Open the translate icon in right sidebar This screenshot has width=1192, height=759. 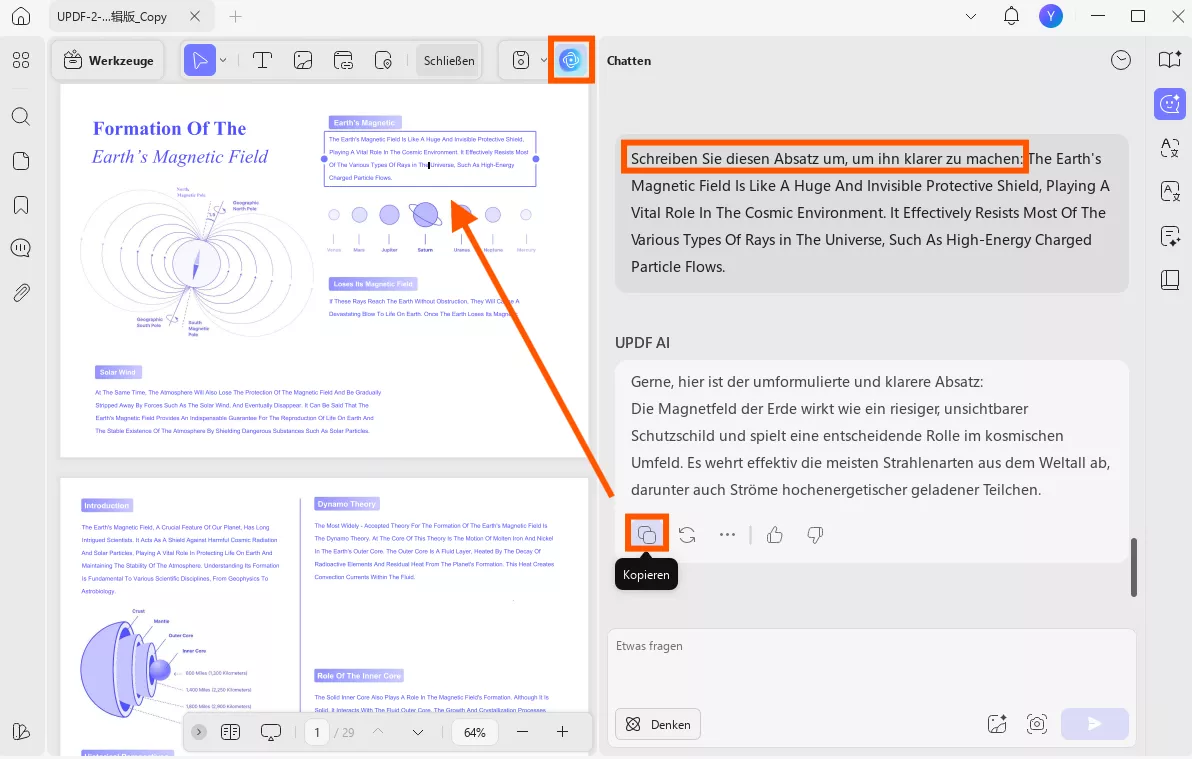tap(1169, 148)
